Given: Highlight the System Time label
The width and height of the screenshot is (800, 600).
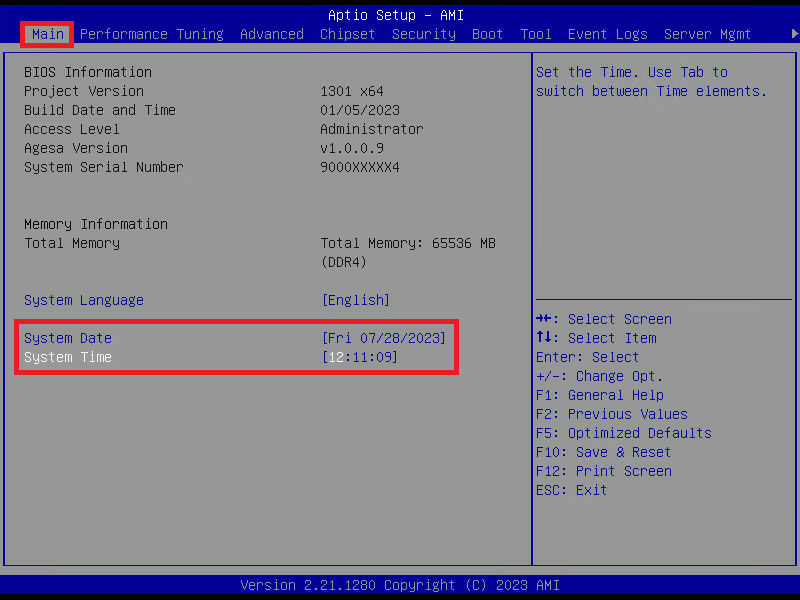Looking at the screenshot, I should point(68,357).
